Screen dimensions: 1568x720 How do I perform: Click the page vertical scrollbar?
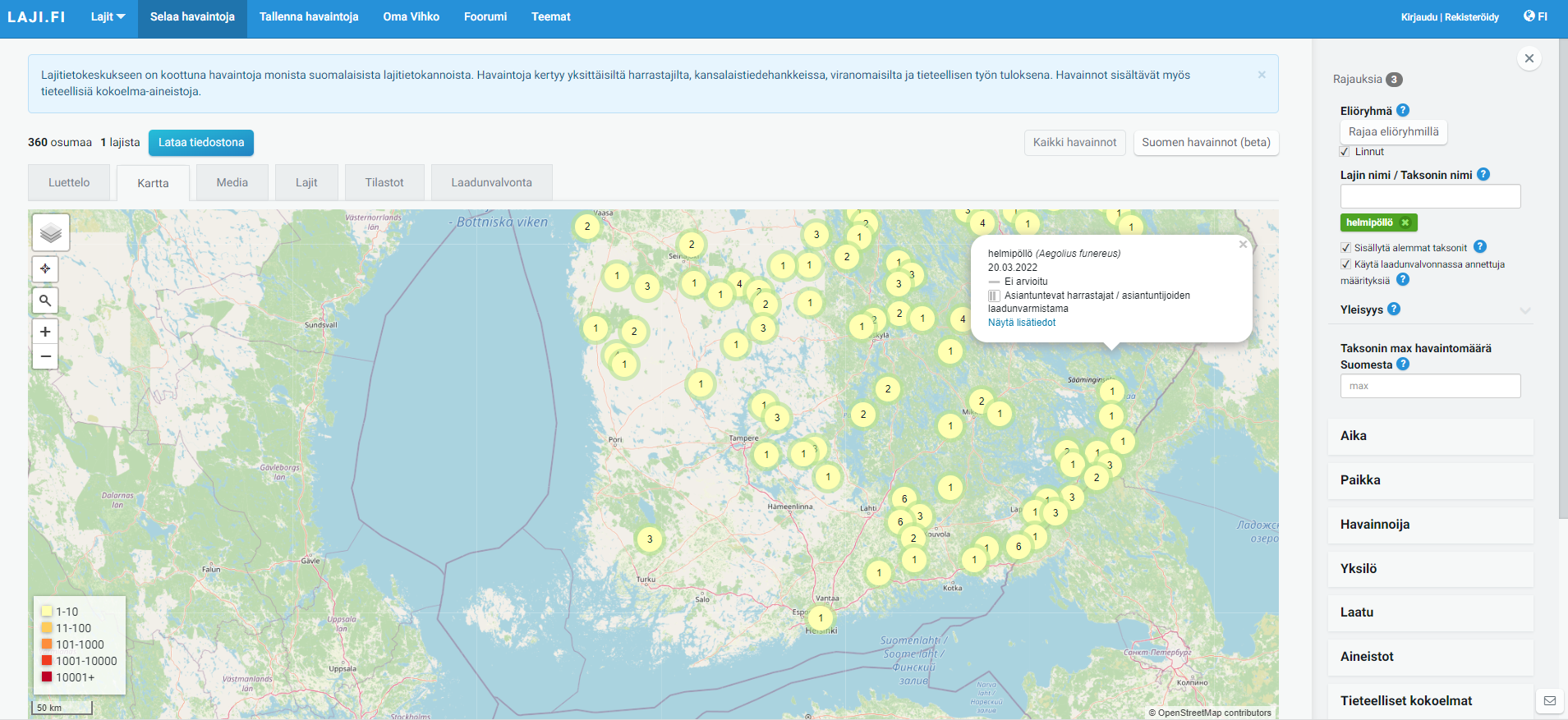[x=1563, y=279]
